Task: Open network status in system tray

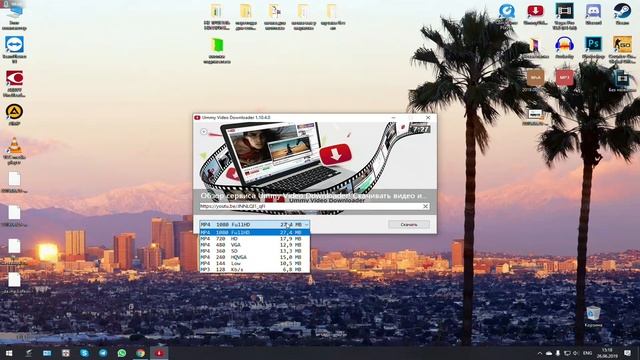Action: [x=567, y=353]
